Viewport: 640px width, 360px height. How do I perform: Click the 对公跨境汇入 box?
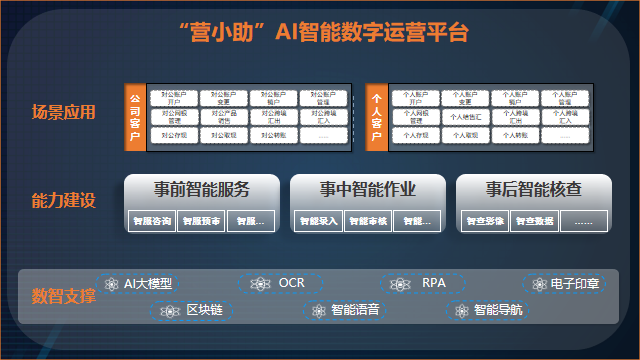(x=323, y=117)
